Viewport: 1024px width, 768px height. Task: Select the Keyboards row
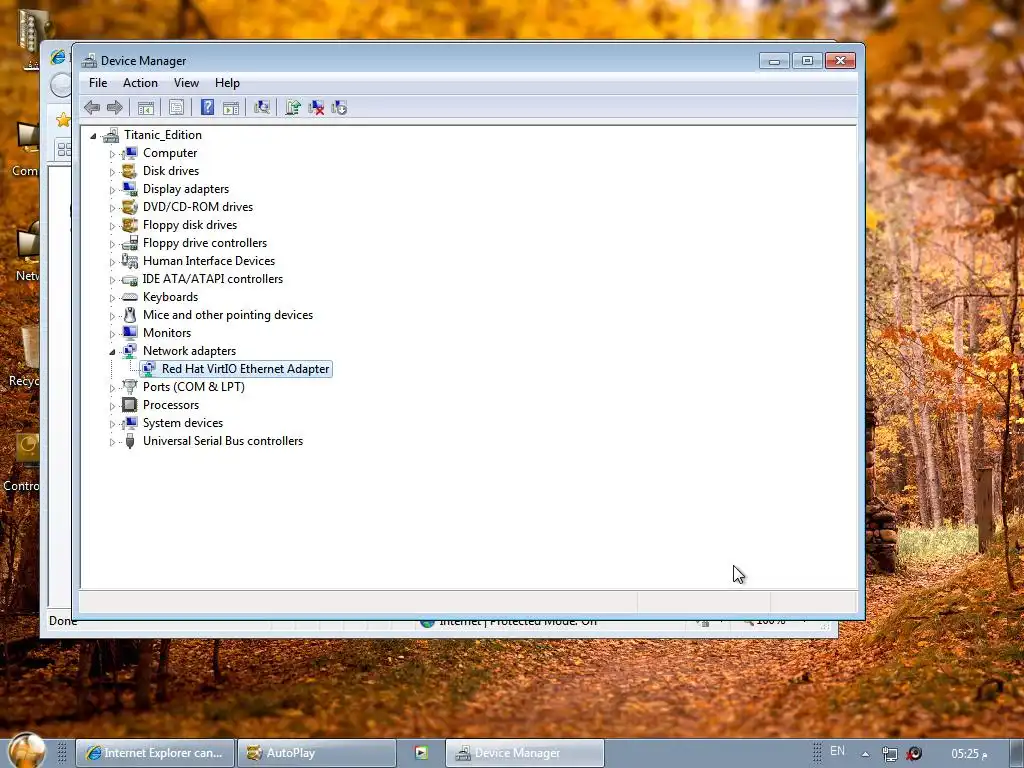click(170, 297)
